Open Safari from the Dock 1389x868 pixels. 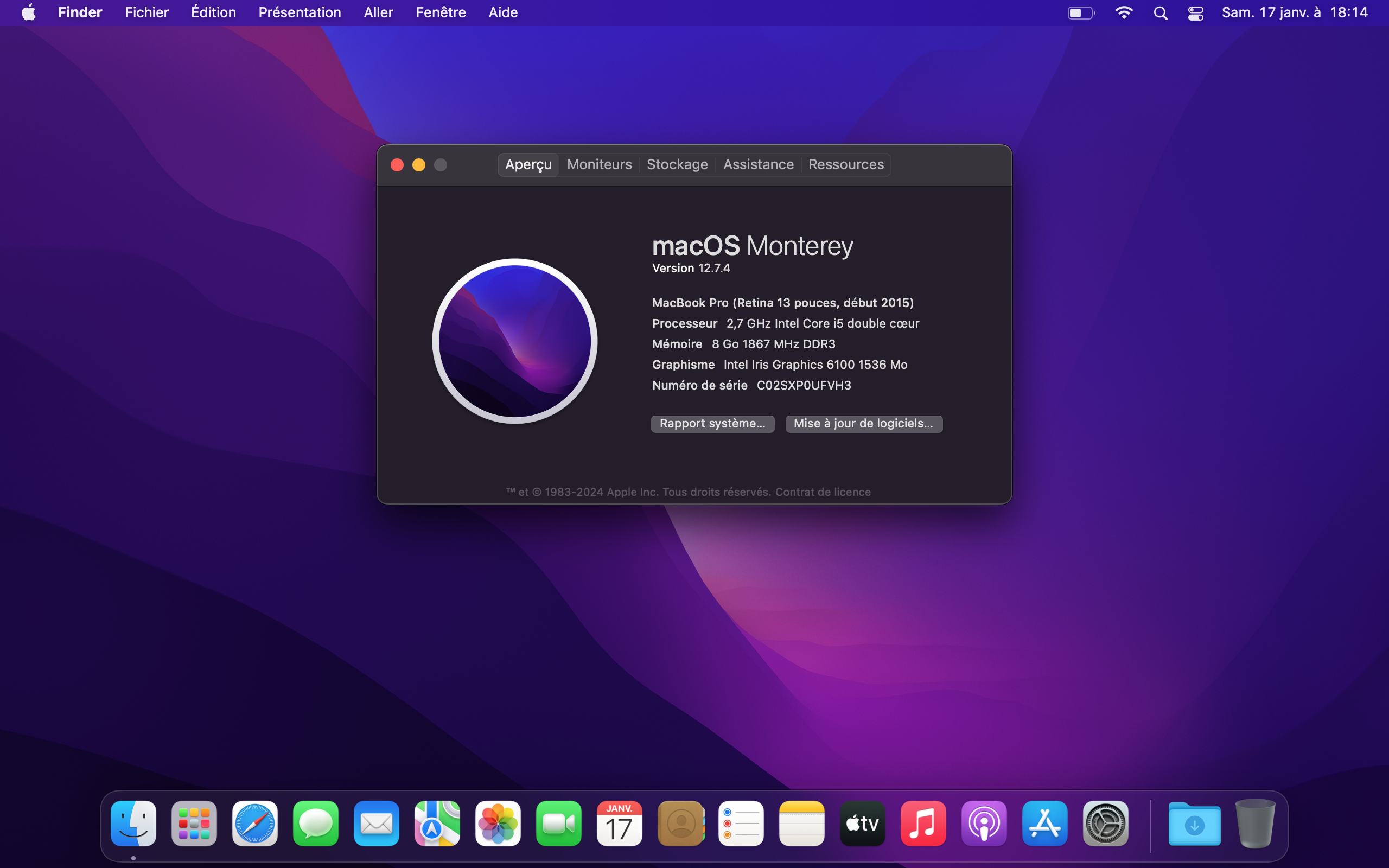[255, 824]
